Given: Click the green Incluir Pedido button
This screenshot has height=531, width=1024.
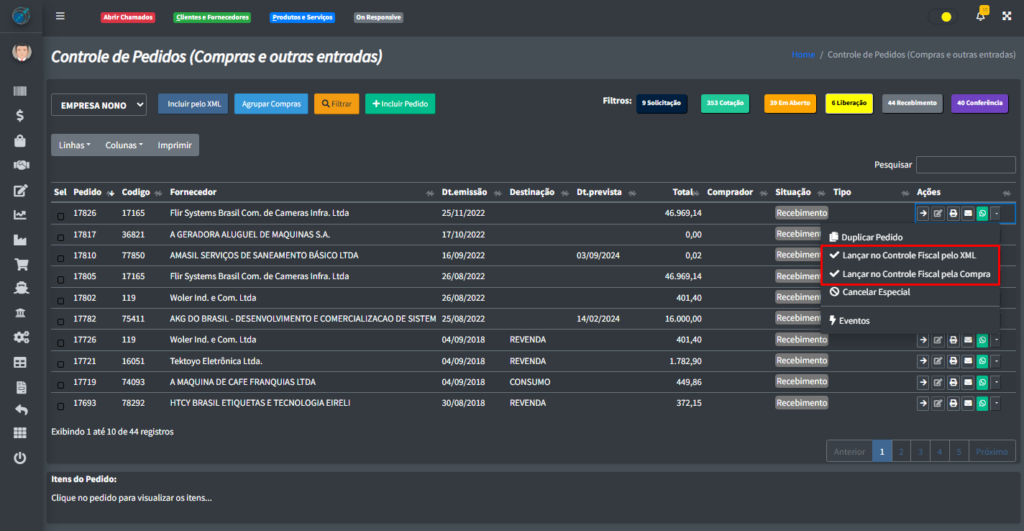Looking at the screenshot, I should point(399,104).
